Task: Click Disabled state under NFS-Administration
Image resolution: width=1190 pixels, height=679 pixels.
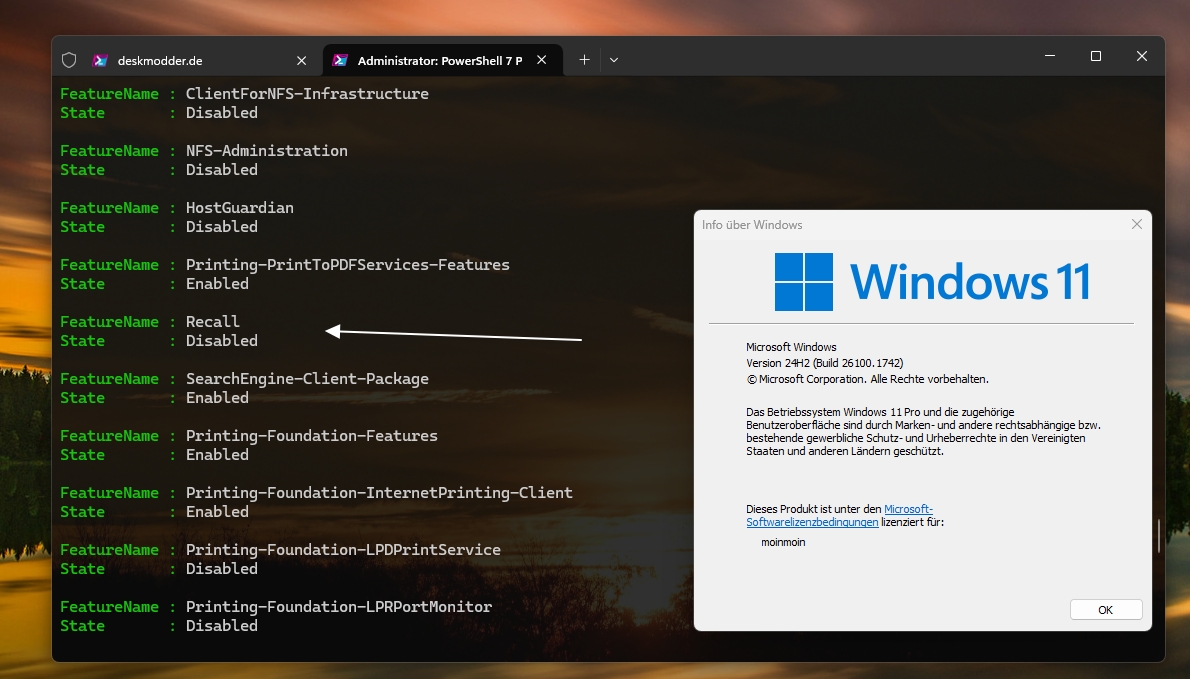Action: point(222,169)
